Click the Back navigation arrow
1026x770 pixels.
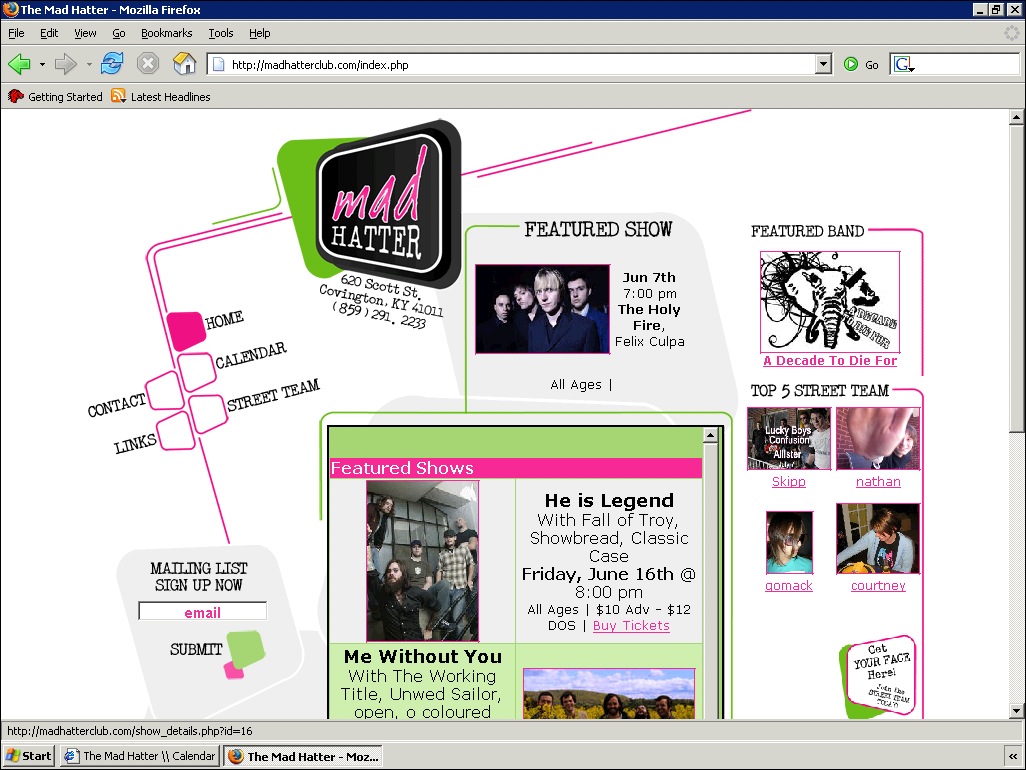pos(19,64)
